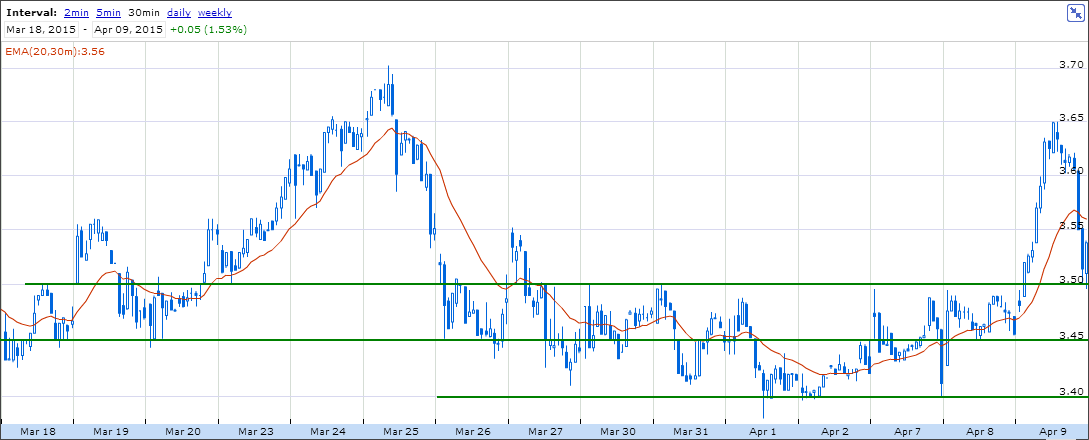Switch interval to 2min
Screen dimensions: 1089x440
(75, 13)
